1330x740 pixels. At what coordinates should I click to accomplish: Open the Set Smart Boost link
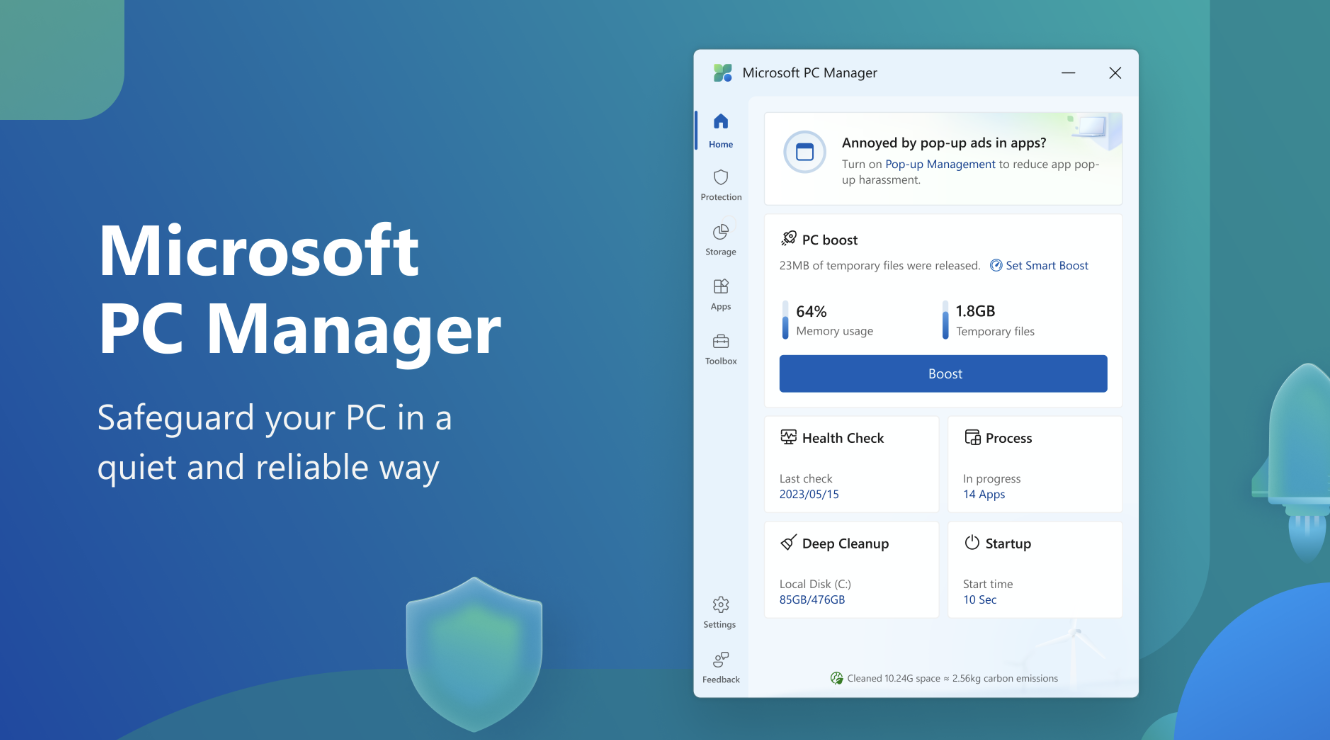[x=1039, y=266]
